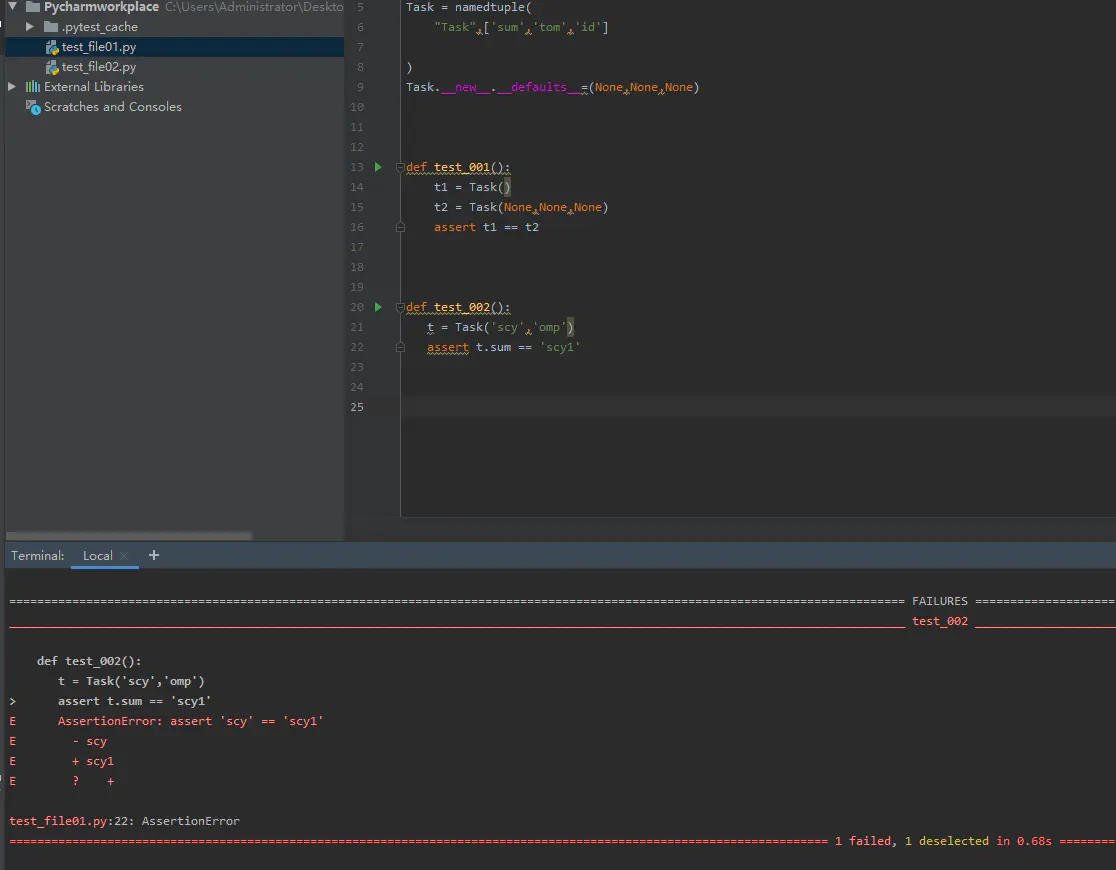The height and width of the screenshot is (870, 1116).
Task: Expand the External Libraries node
Action: tap(12, 86)
